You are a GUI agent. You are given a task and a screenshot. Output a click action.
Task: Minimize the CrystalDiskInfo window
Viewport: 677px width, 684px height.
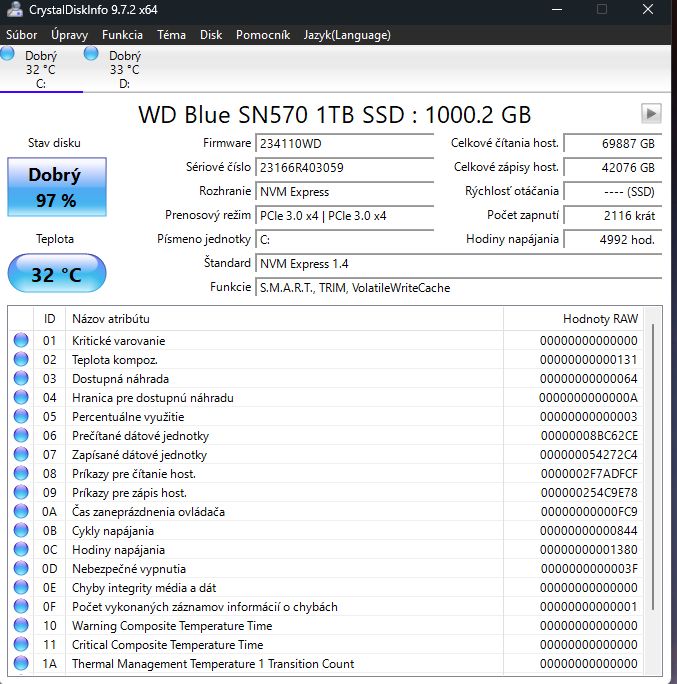(557, 9)
